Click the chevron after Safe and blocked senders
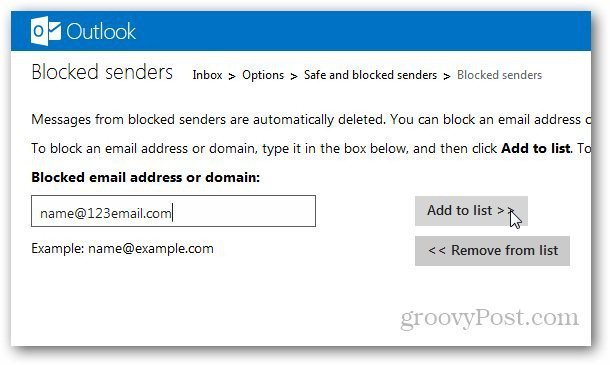This screenshot has width=610, height=365. pos(447,76)
